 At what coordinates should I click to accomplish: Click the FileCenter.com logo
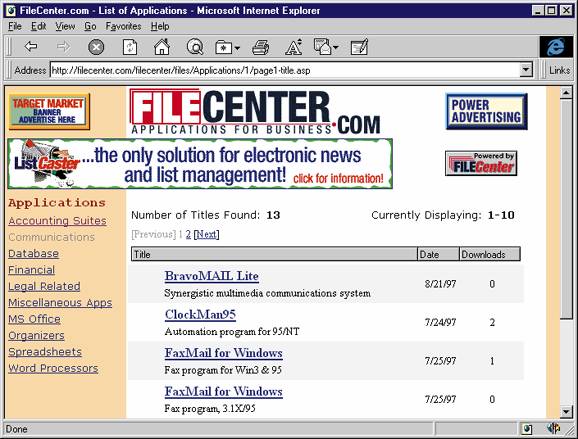coord(255,112)
